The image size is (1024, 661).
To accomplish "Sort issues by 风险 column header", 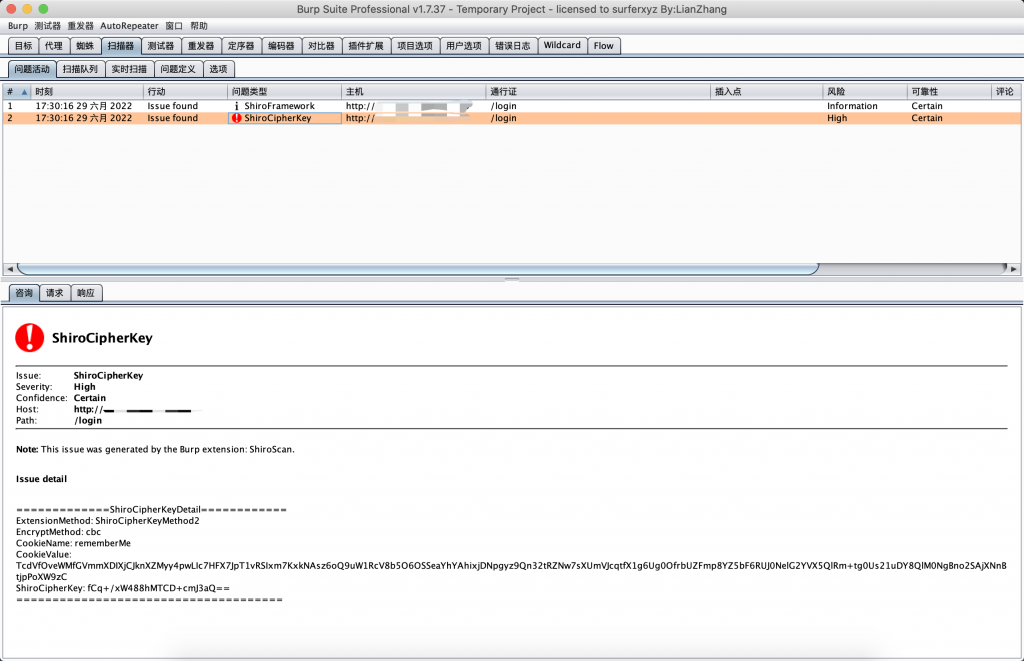I will [865, 92].
